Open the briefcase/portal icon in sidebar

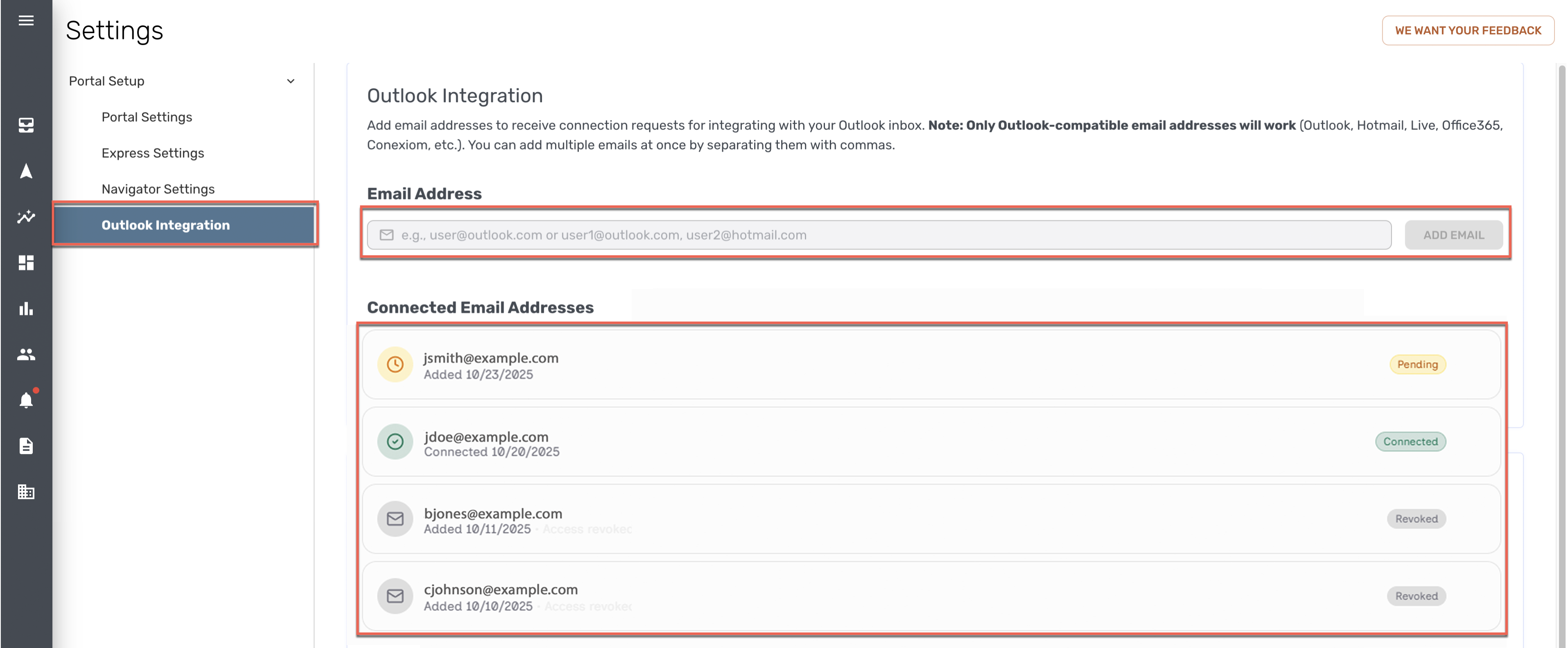pyautogui.click(x=26, y=125)
